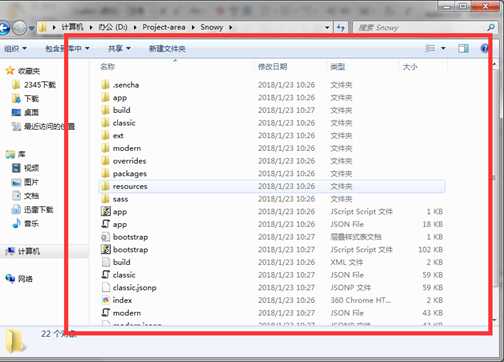Open the help question mark icon
This screenshot has width=504, height=362.
tap(484, 49)
